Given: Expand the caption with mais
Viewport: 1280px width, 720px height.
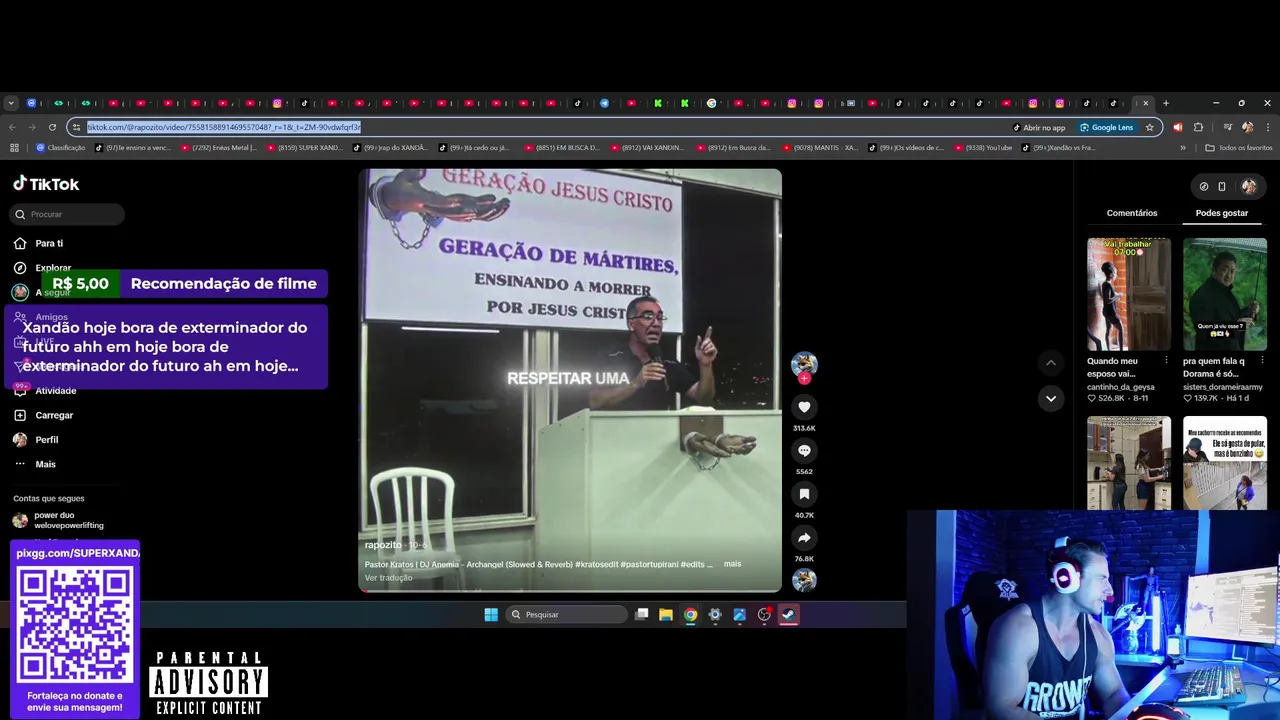Looking at the screenshot, I should 732,564.
